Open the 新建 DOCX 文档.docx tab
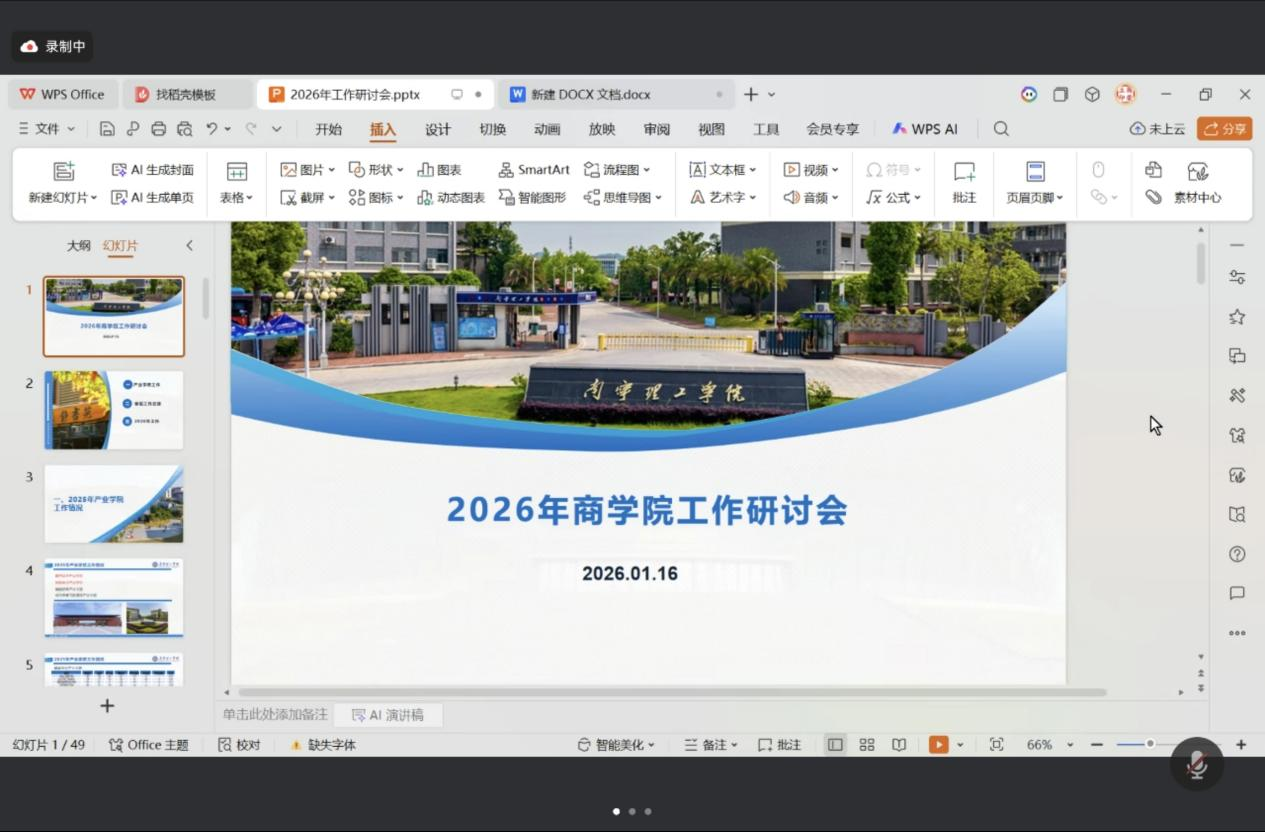Image resolution: width=1265 pixels, height=832 pixels. (x=590, y=95)
